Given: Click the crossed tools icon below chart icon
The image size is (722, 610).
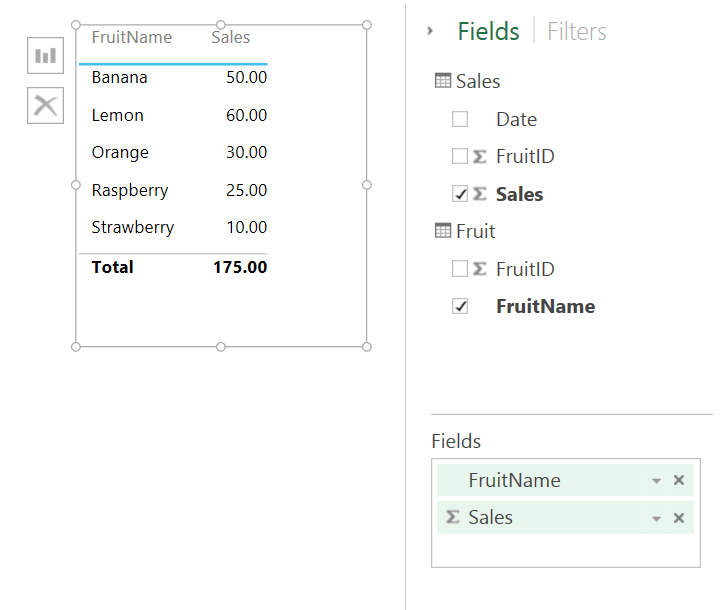Looking at the screenshot, I should coord(45,105).
